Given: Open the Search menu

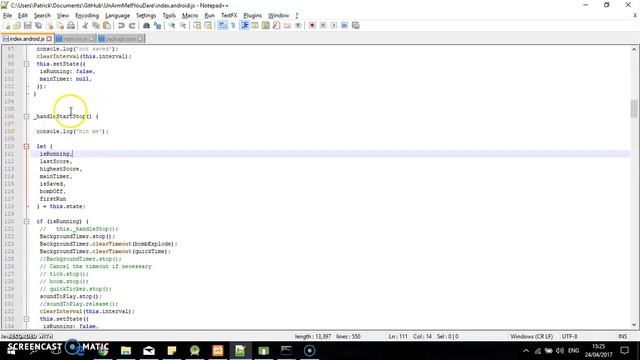Looking at the screenshot, I should (42, 16).
